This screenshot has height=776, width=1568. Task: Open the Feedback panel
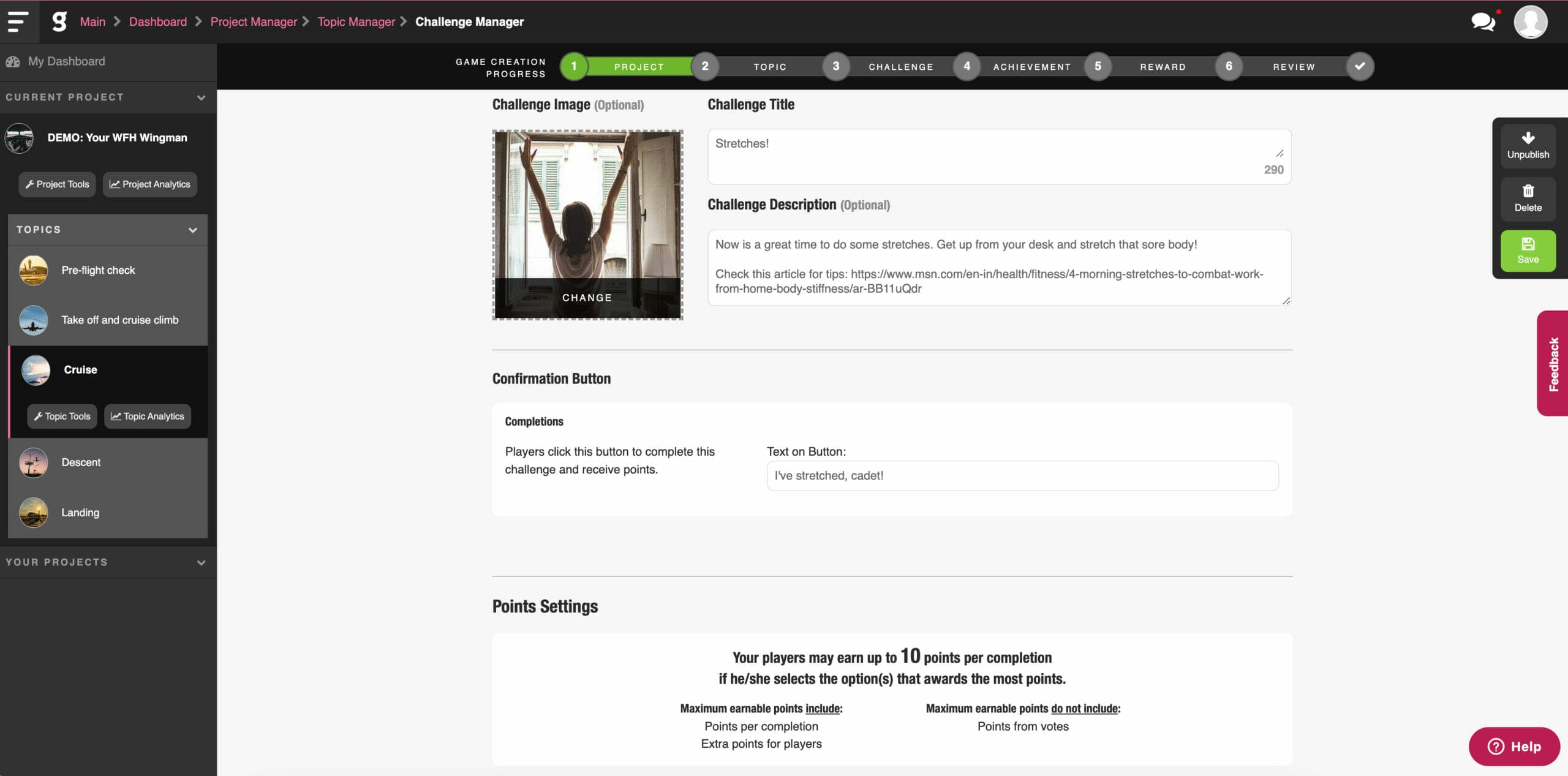point(1553,363)
